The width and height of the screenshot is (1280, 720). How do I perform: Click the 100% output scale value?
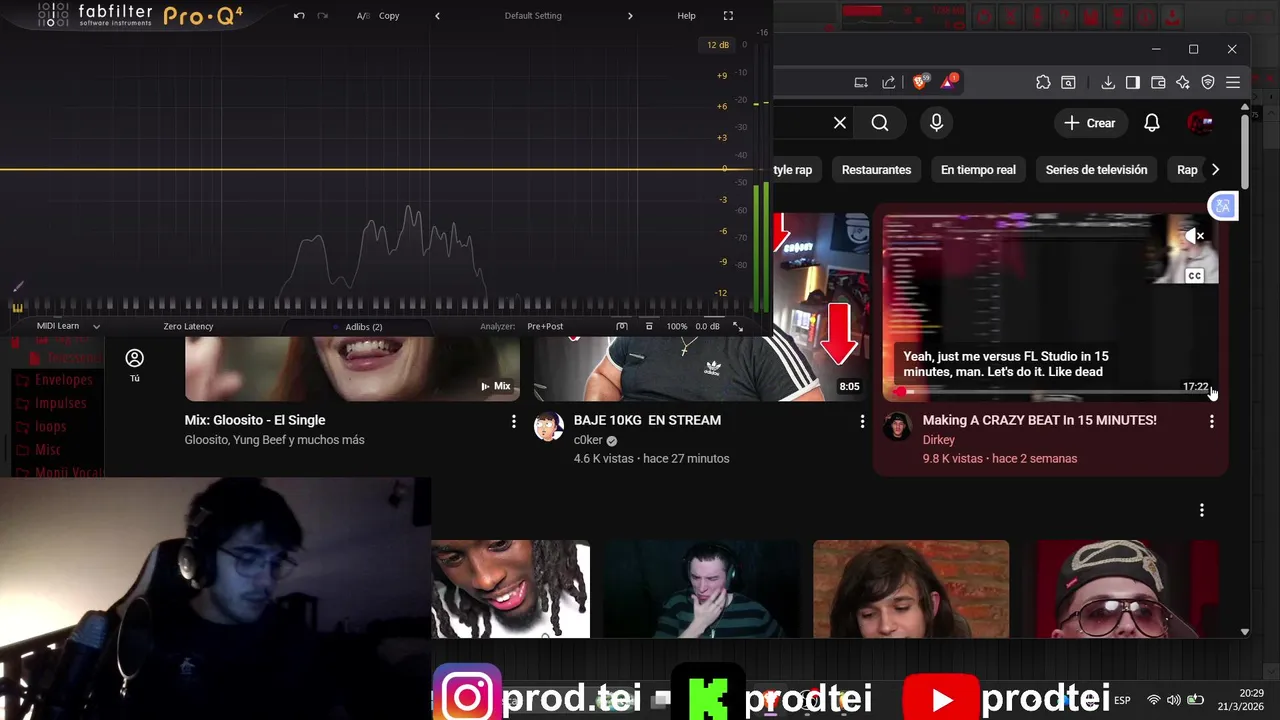pos(677,326)
